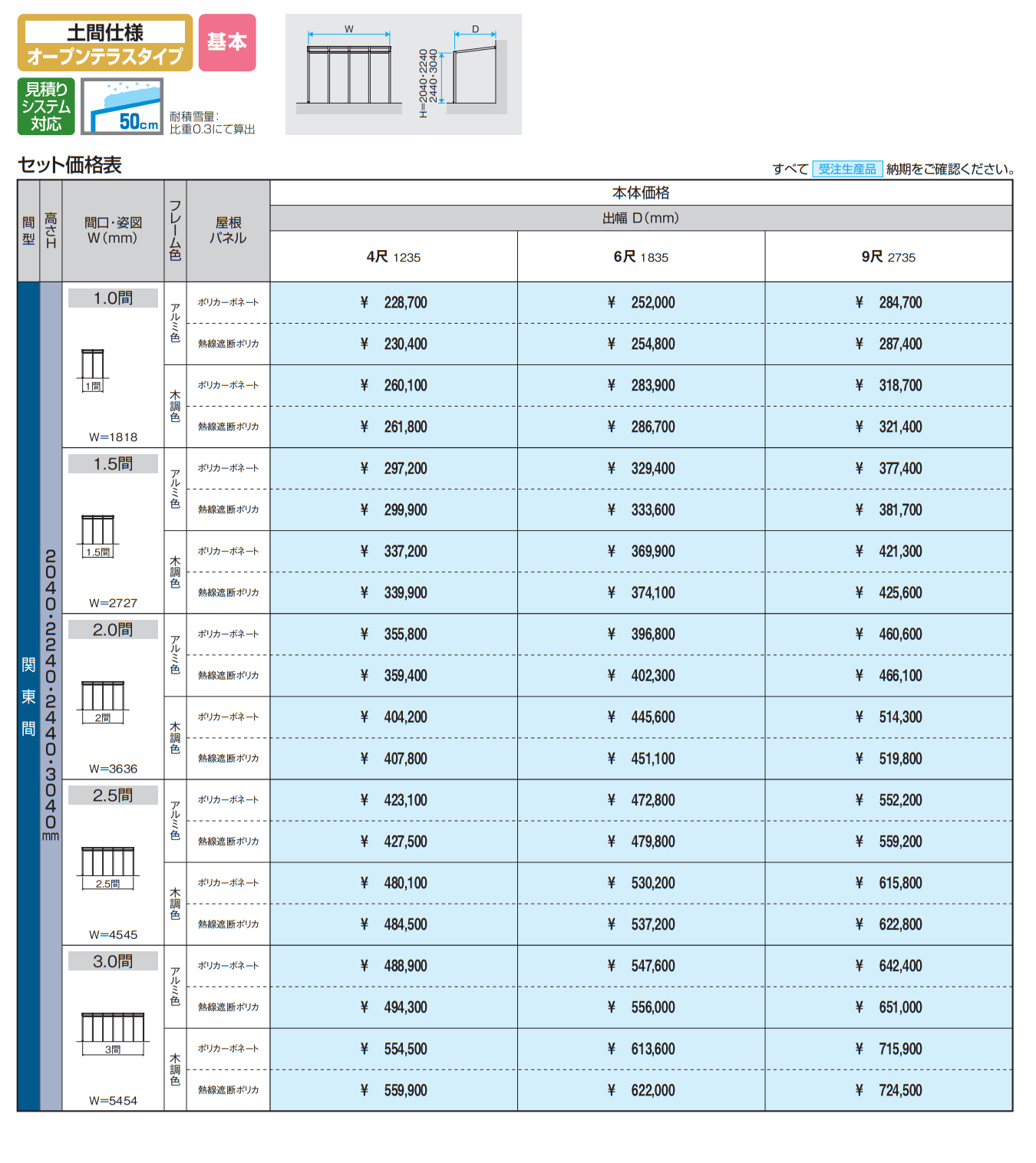Screen dimensions: 1036x1163
Task: Click the pink 基本 badge
Action: coord(227,42)
